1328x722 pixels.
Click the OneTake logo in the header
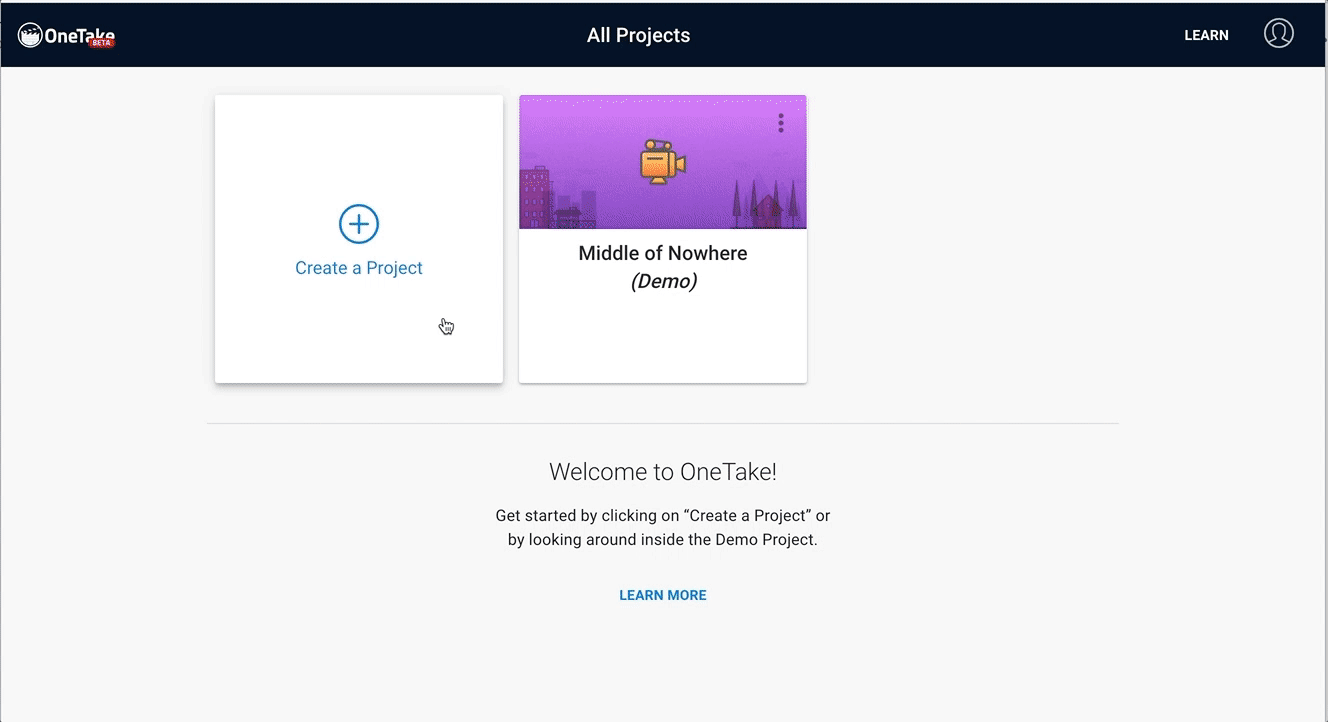[x=67, y=36]
